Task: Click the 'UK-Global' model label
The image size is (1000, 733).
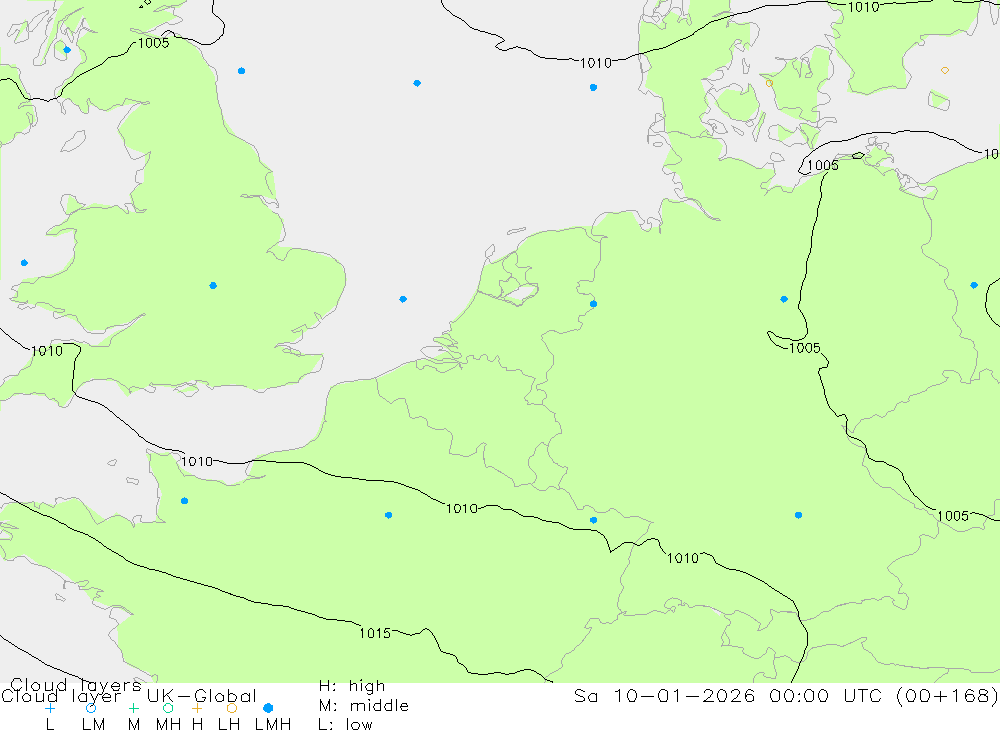Action: tap(202, 696)
